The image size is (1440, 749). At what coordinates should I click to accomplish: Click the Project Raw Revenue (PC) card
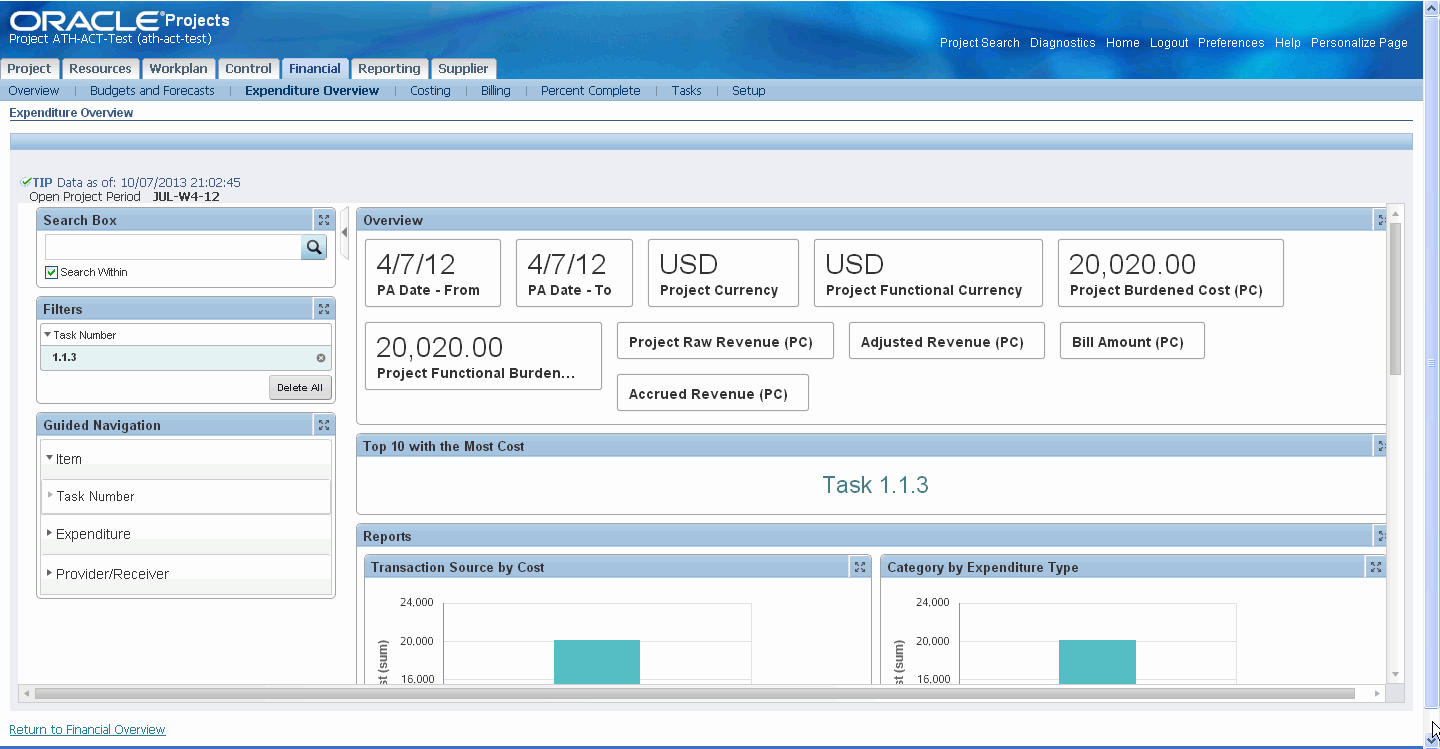[725, 341]
